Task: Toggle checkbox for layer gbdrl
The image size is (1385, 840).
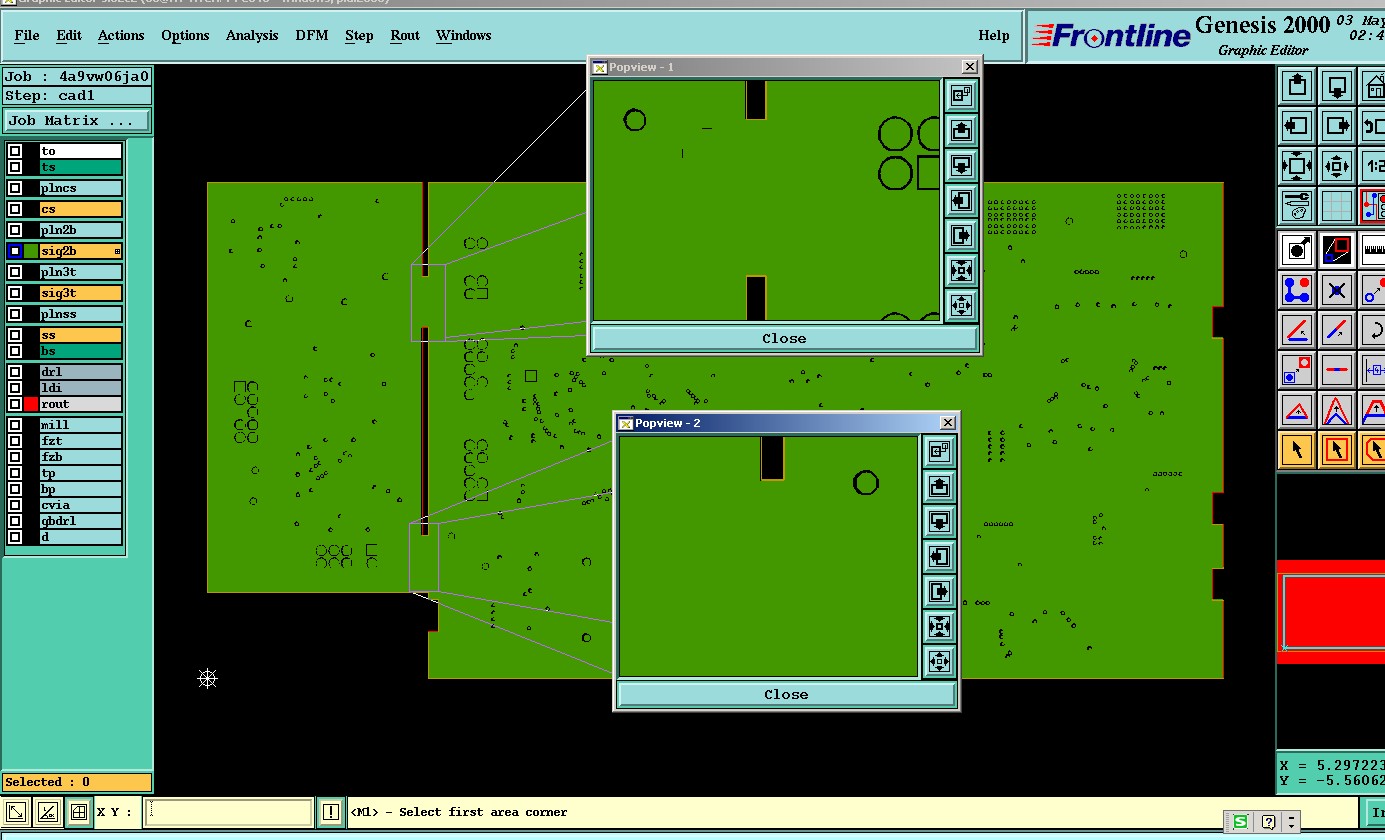Action: tap(15, 521)
